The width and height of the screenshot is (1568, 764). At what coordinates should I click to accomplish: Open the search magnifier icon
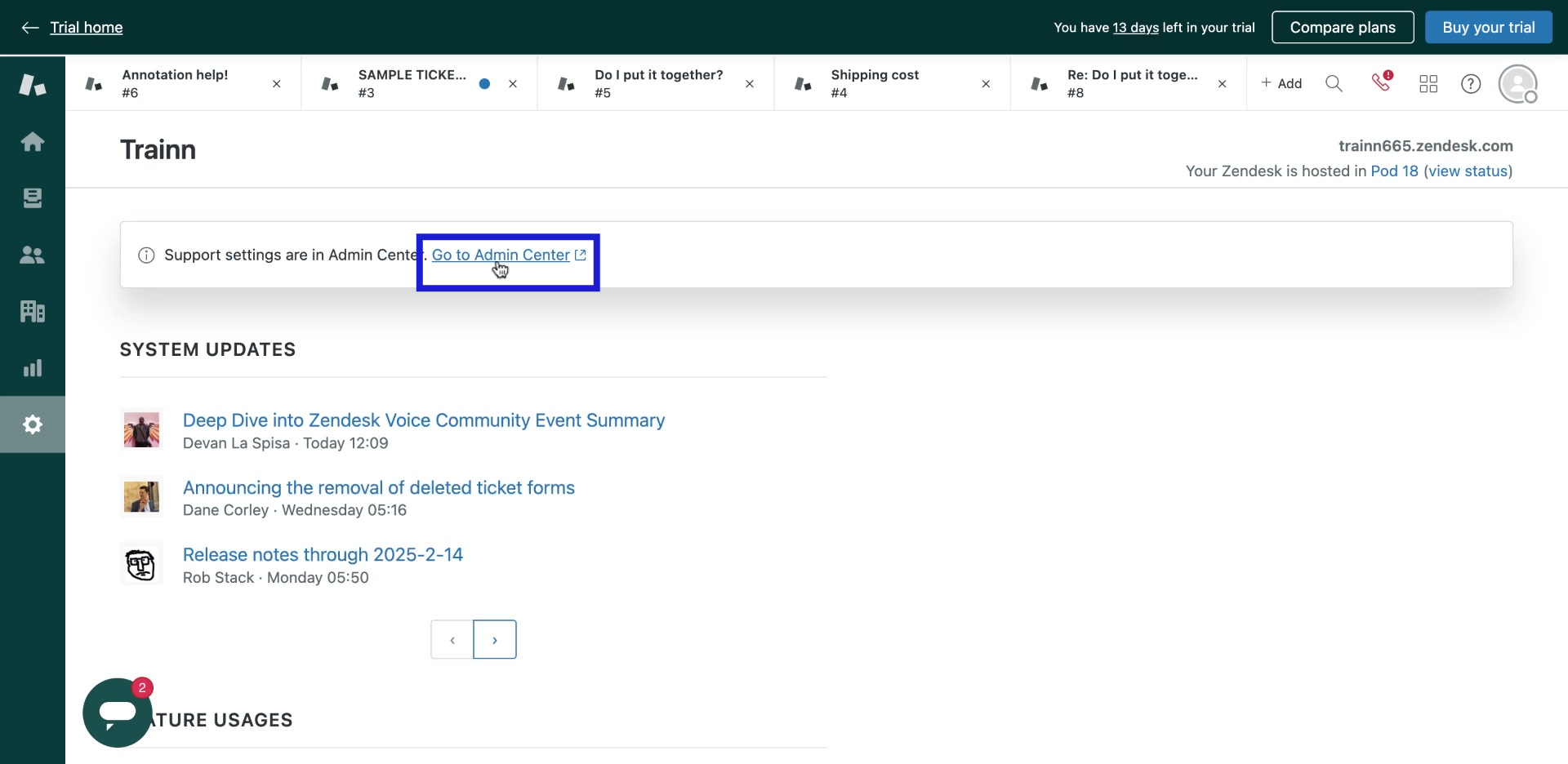click(1334, 83)
